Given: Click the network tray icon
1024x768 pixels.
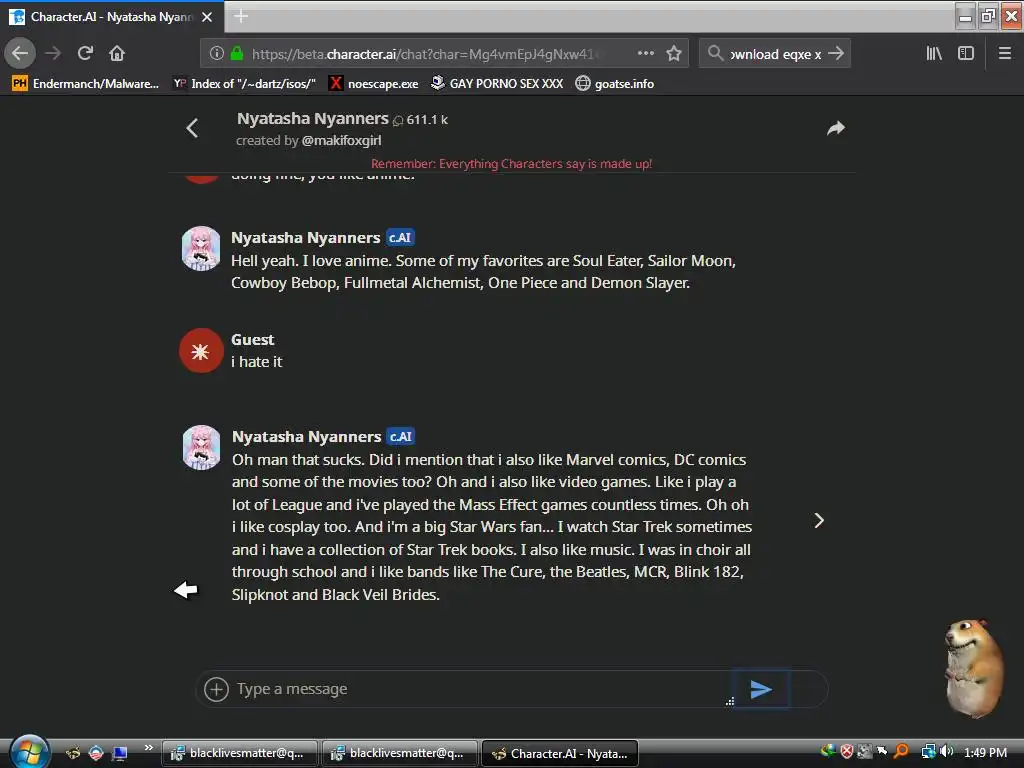Looking at the screenshot, I should 928,752.
